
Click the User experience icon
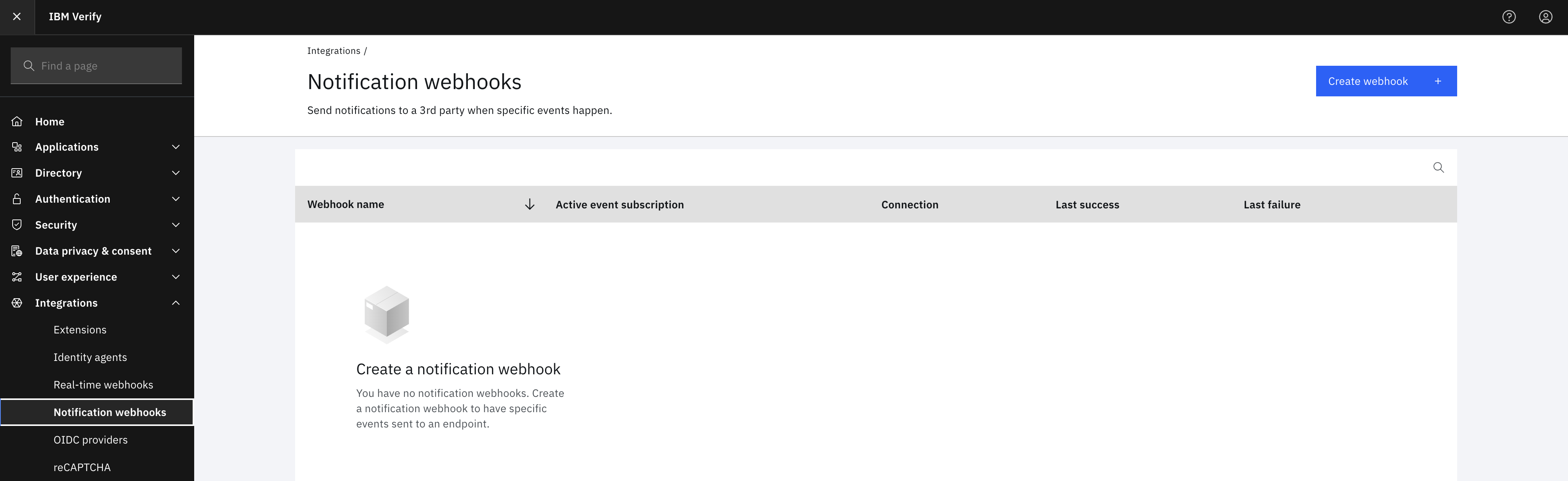pyautogui.click(x=17, y=277)
